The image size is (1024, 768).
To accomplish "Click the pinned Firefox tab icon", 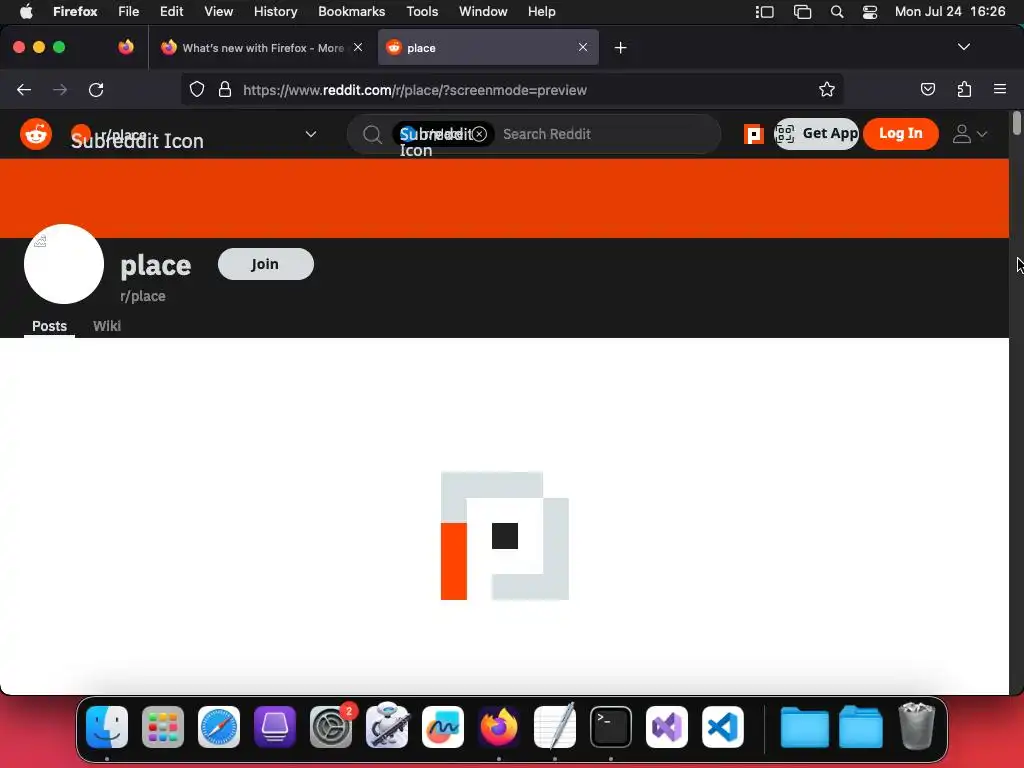I will point(126,47).
